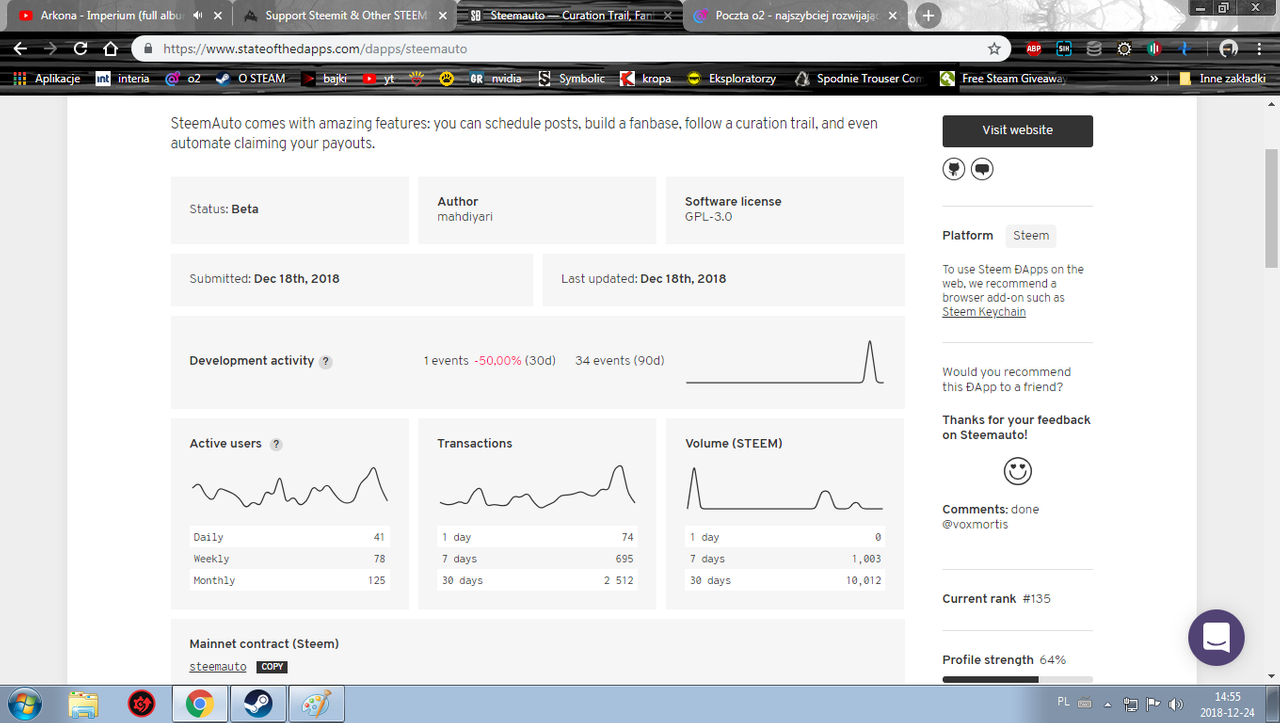
Task: Click the Active users sparkline chart
Action: point(289,486)
